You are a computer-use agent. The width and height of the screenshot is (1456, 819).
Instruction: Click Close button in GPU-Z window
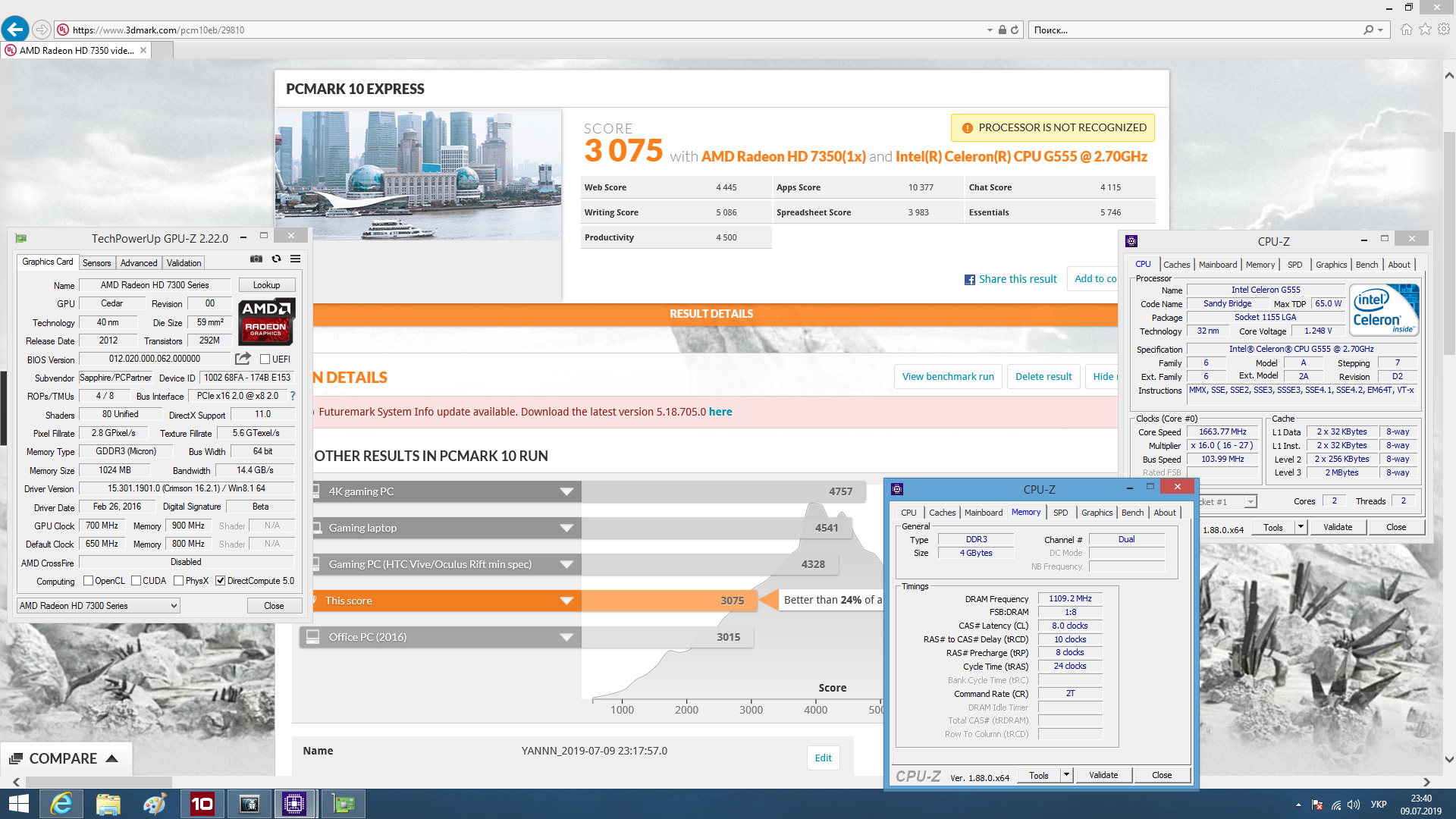[x=274, y=606]
